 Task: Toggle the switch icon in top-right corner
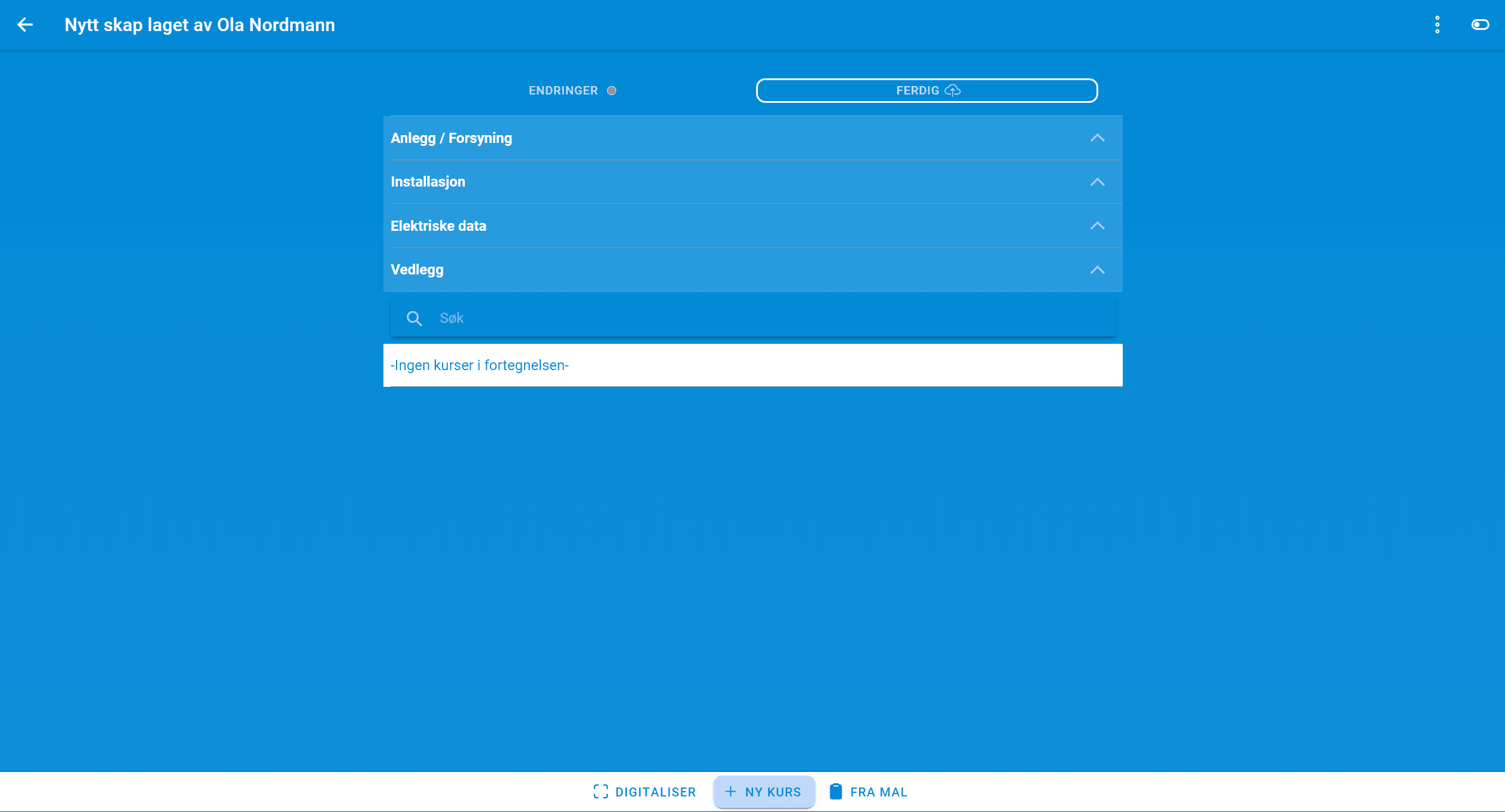tap(1480, 25)
